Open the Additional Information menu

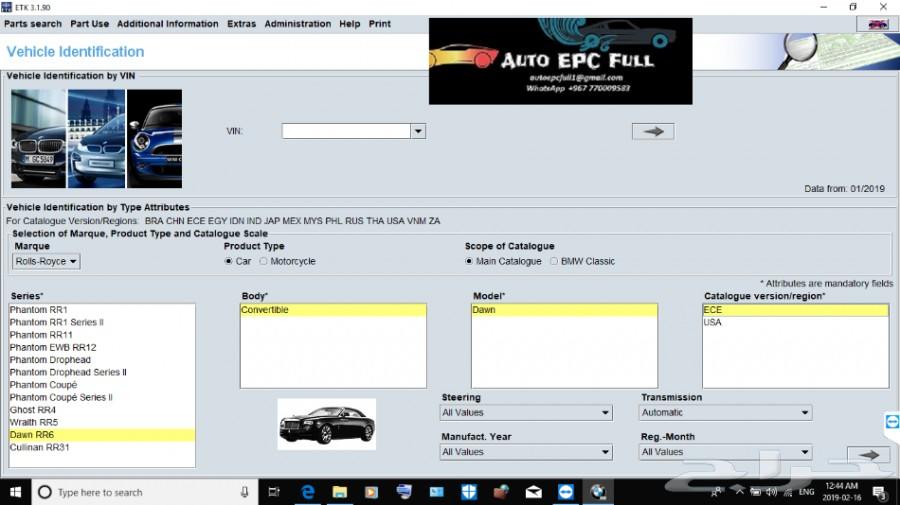click(x=168, y=24)
